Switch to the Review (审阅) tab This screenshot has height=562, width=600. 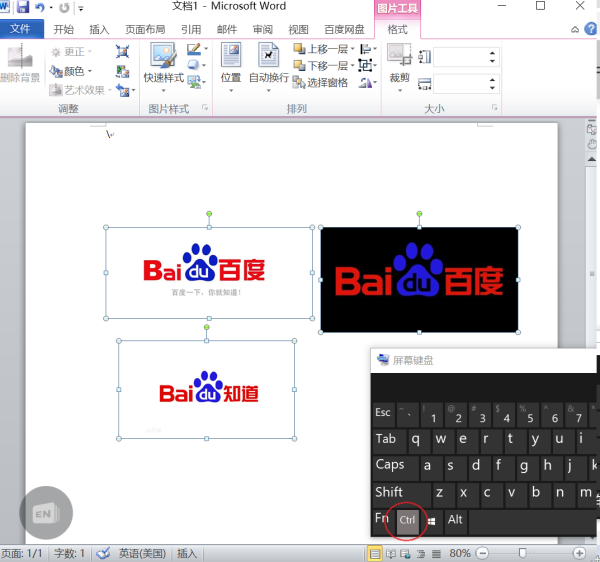point(262,29)
